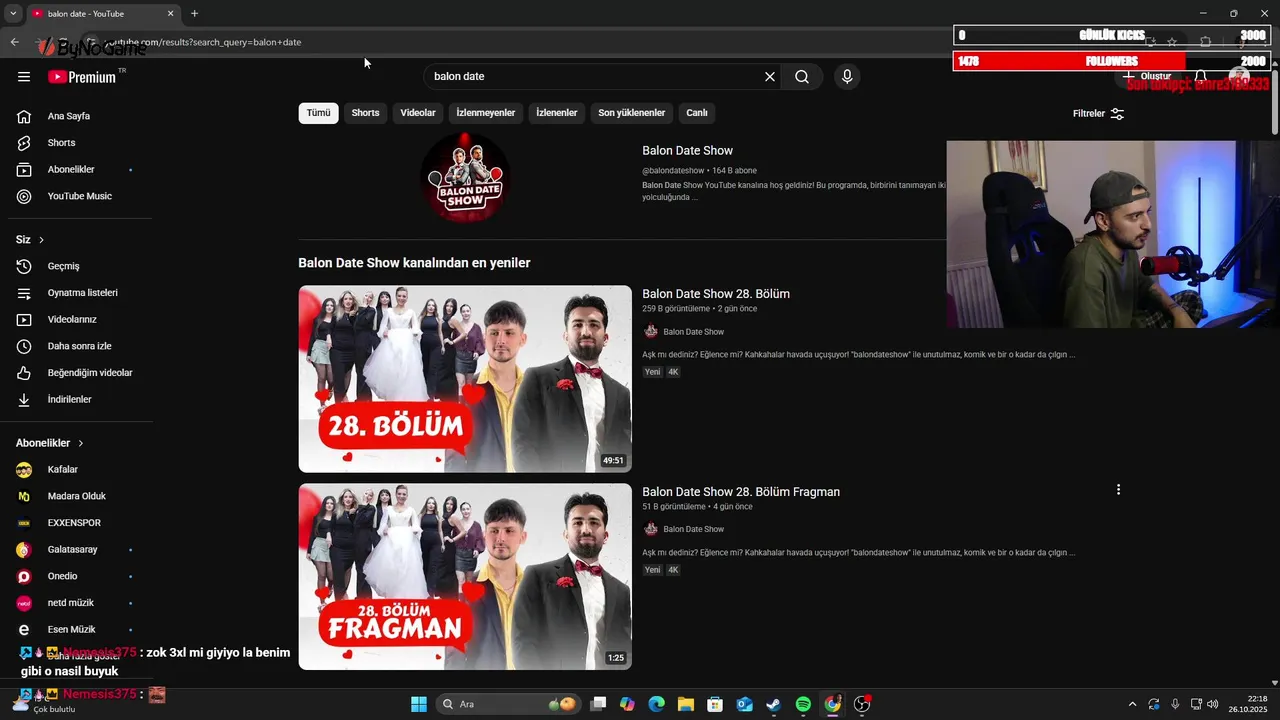This screenshot has width=1280, height=720.
Task: Open Balon Date Show 28. Bölüm Fragman title
Action: coord(741,492)
